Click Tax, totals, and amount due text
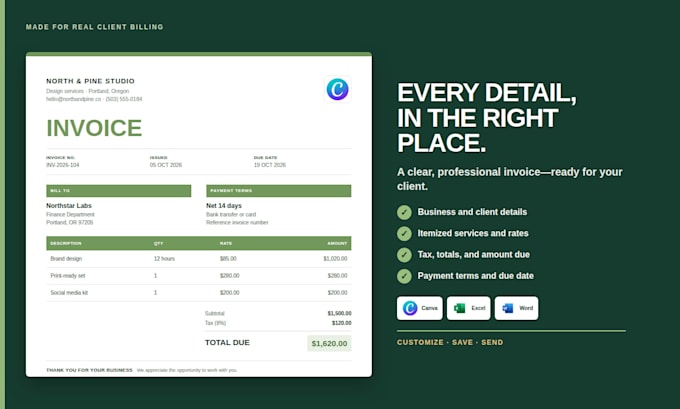 [474, 255]
